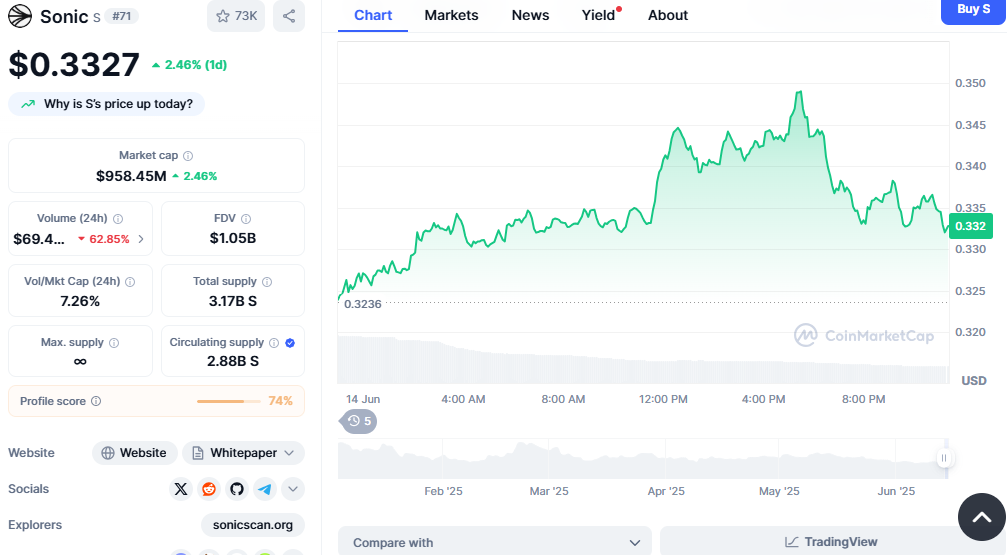Show Circulating supply info icon
The image size is (1007, 555).
point(274,342)
